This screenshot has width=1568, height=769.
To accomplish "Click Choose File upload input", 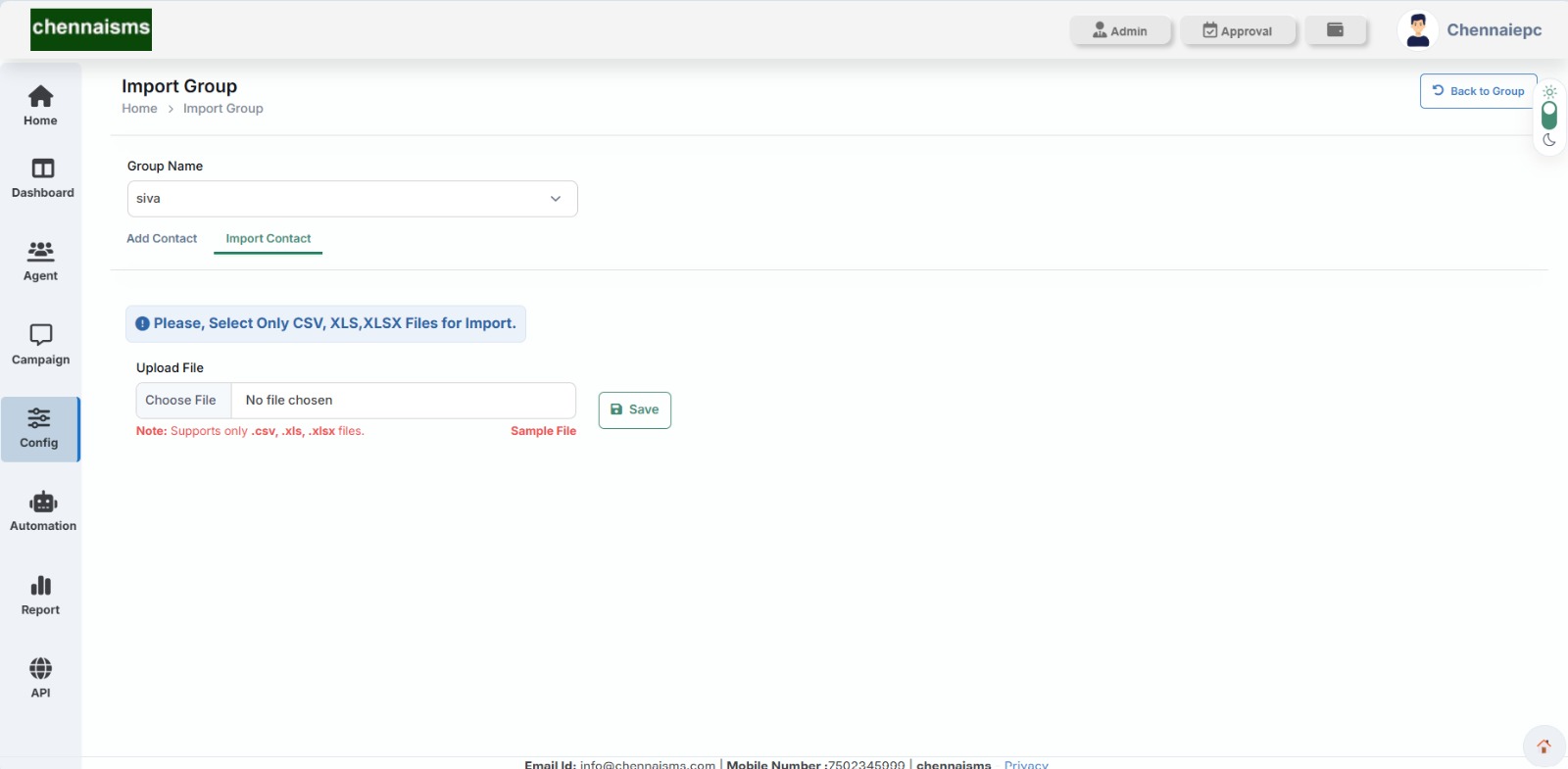I will [x=181, y=401].
